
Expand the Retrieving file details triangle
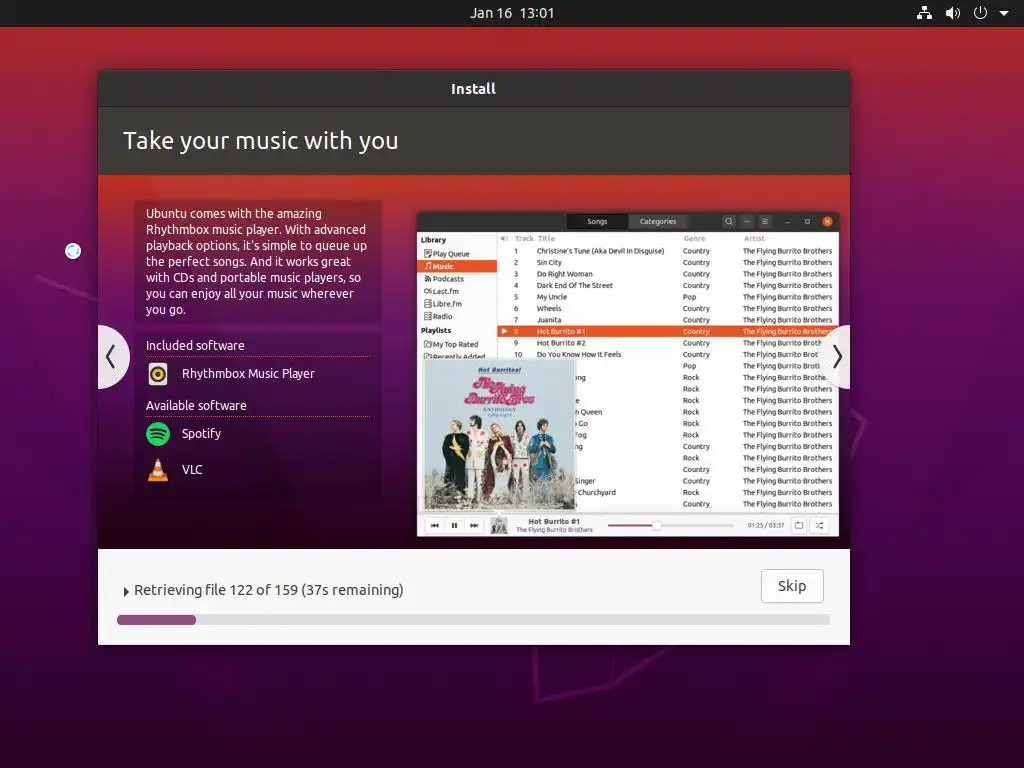pos(125,592)
